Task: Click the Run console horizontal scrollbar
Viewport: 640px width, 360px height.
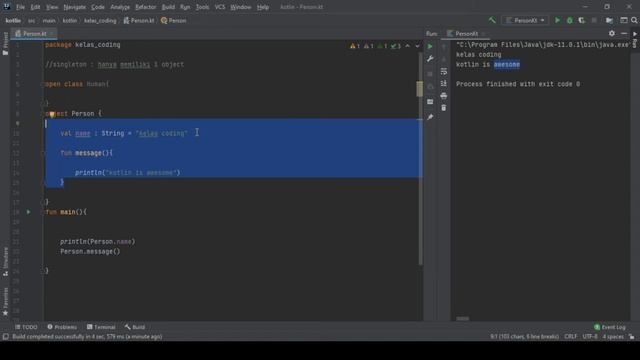Action: pos(462,319)
